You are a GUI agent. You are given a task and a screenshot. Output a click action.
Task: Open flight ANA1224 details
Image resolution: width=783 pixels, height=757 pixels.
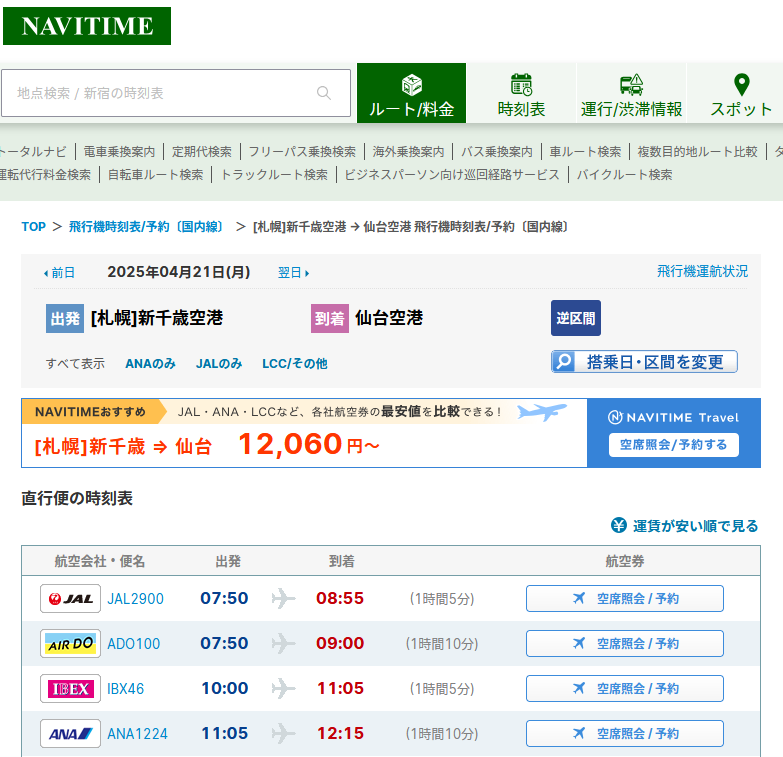pos(137,734)
